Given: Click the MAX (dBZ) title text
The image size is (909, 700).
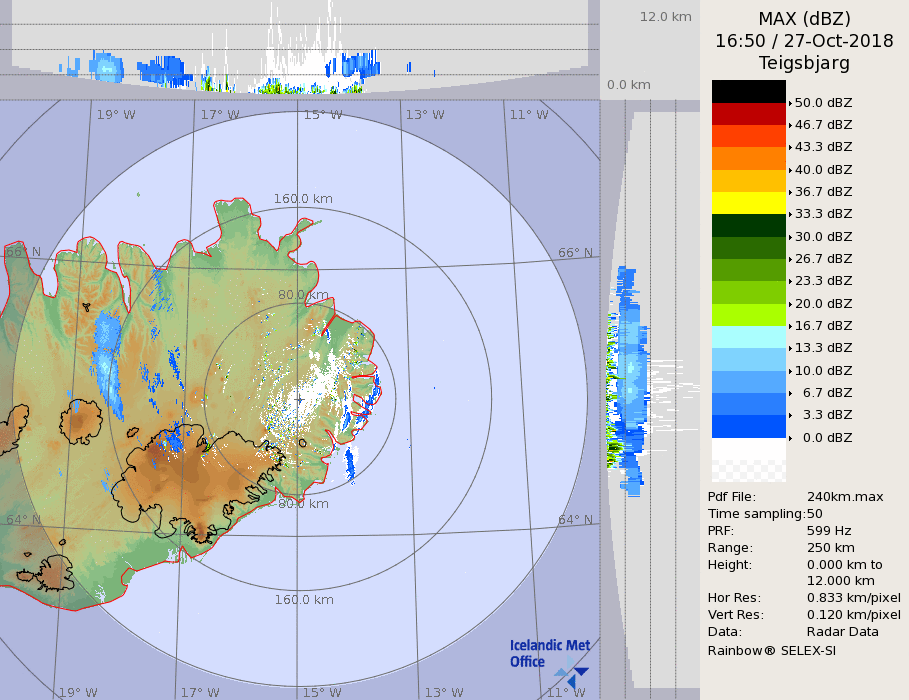Looking at the screenshot, I should pyautogui.click(x=804, y=18).
